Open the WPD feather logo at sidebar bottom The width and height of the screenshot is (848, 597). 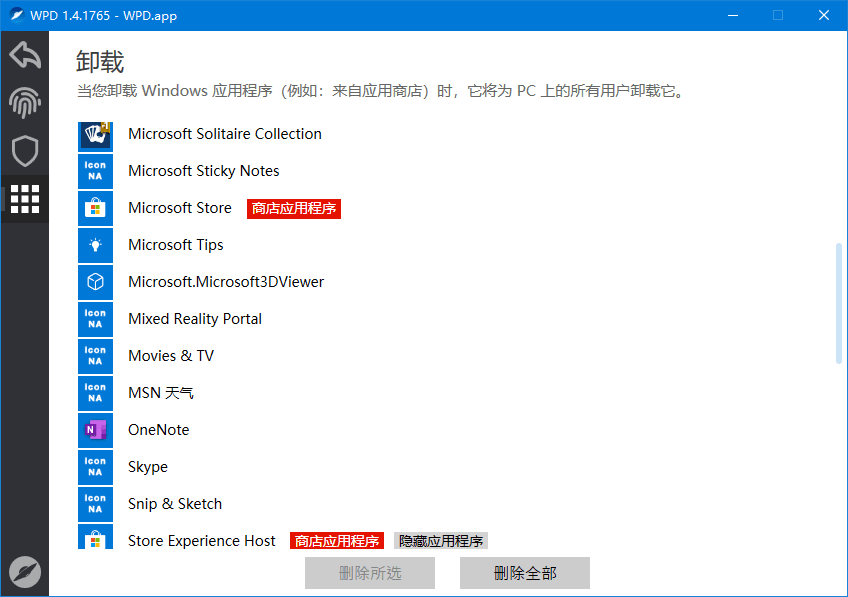(x=25, y=572)
